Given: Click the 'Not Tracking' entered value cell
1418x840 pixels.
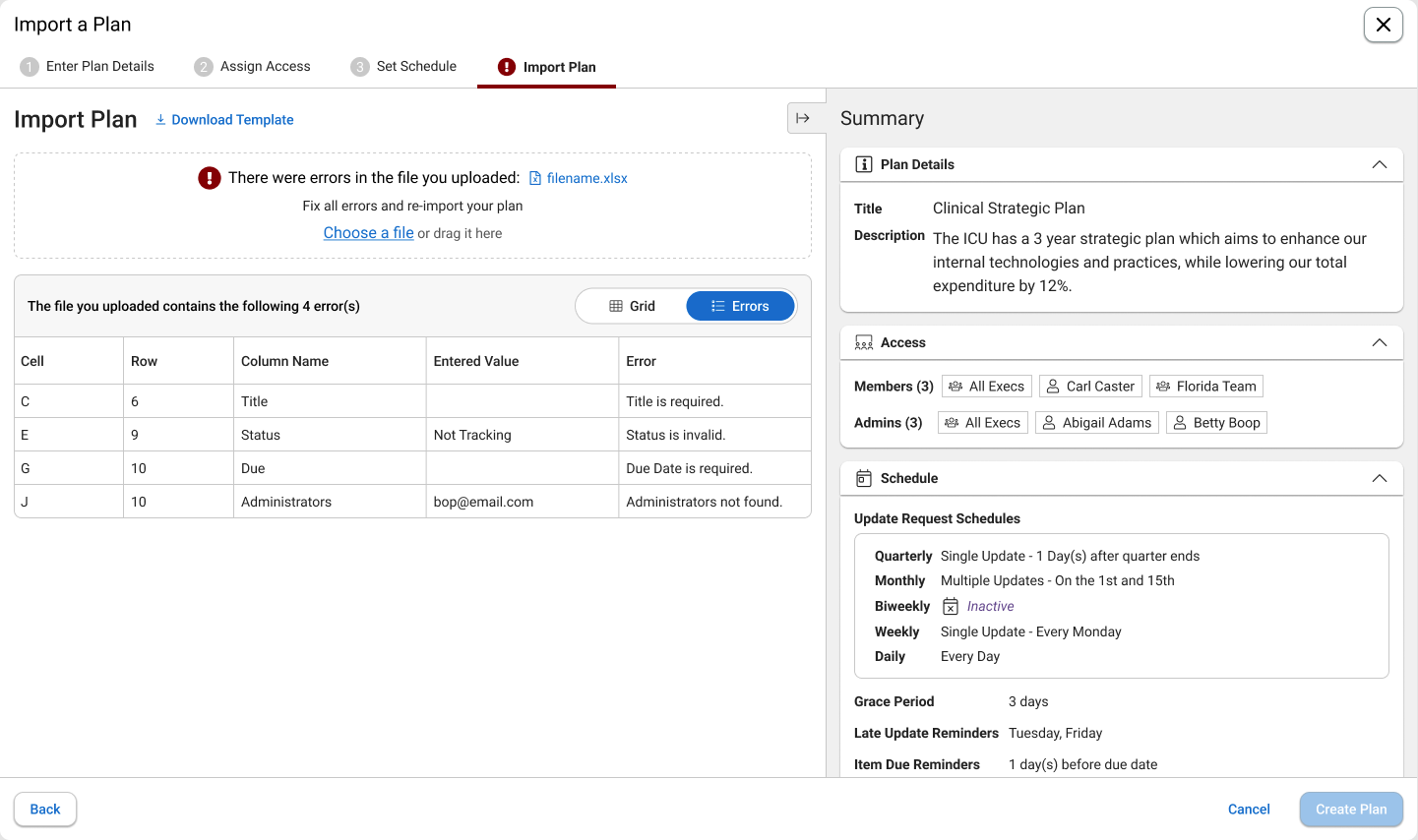Looking at the screenshot, I should pyautogui.click(x=523, y=435).
